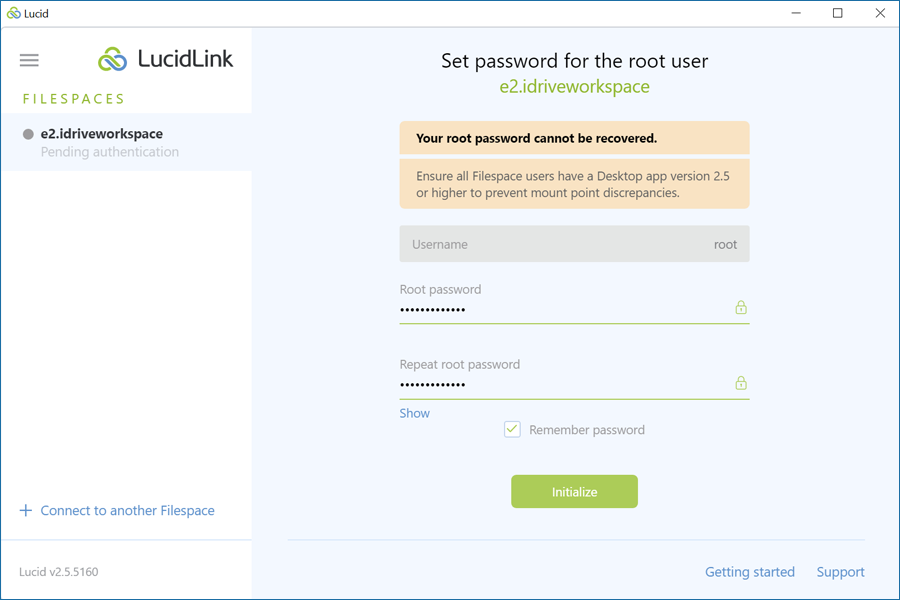Minimize the Lucid window
This screenshot has width=900, height=600.
point(796,13)
